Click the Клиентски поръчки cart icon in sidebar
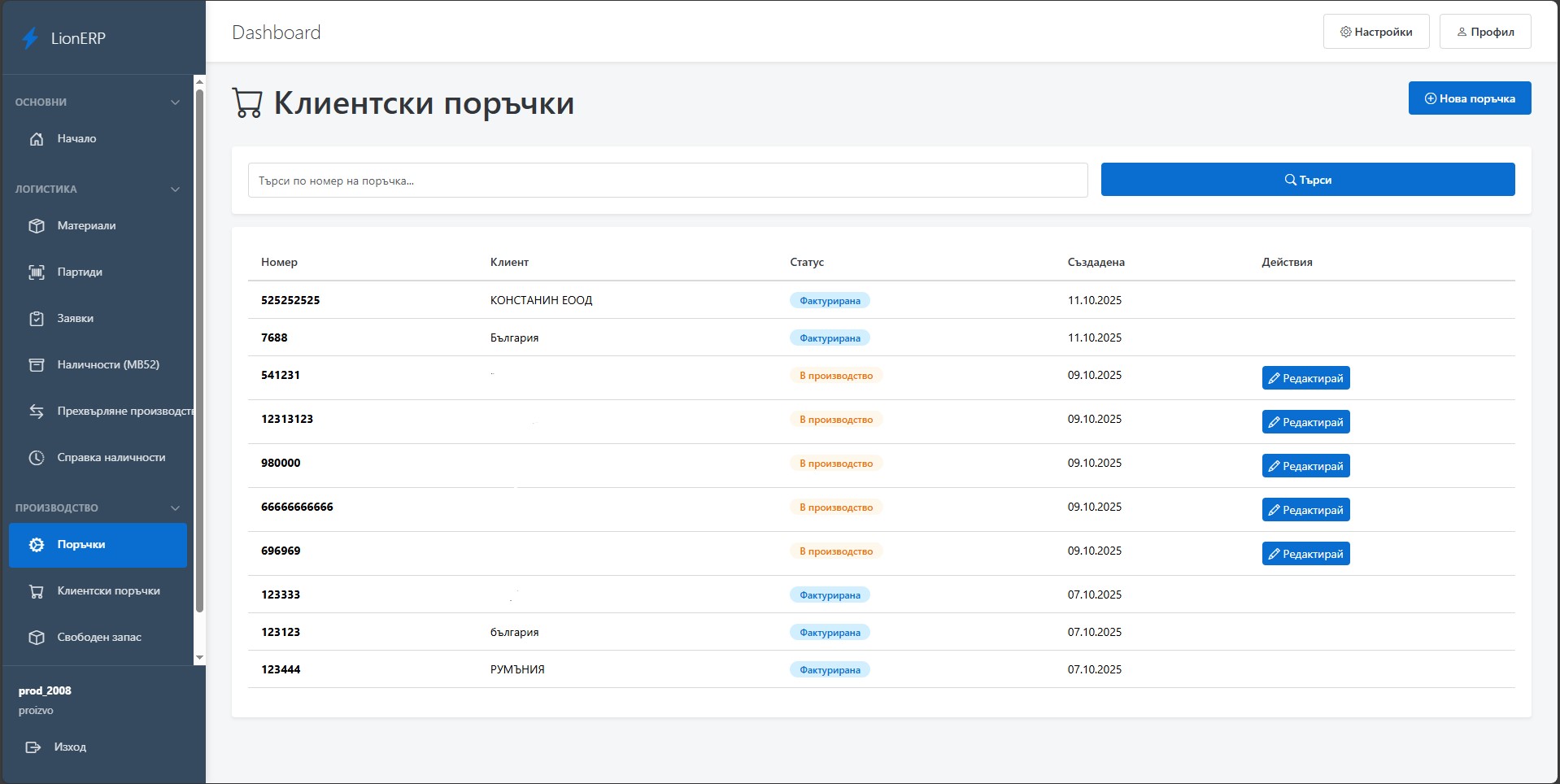This screenshot has height=784, width=1560. [x=37, y=591]
